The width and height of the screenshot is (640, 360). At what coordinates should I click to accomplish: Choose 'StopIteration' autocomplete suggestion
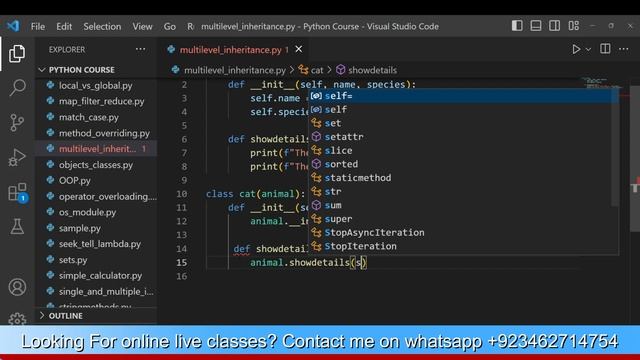pyautogui.click(x=463, y=246)
